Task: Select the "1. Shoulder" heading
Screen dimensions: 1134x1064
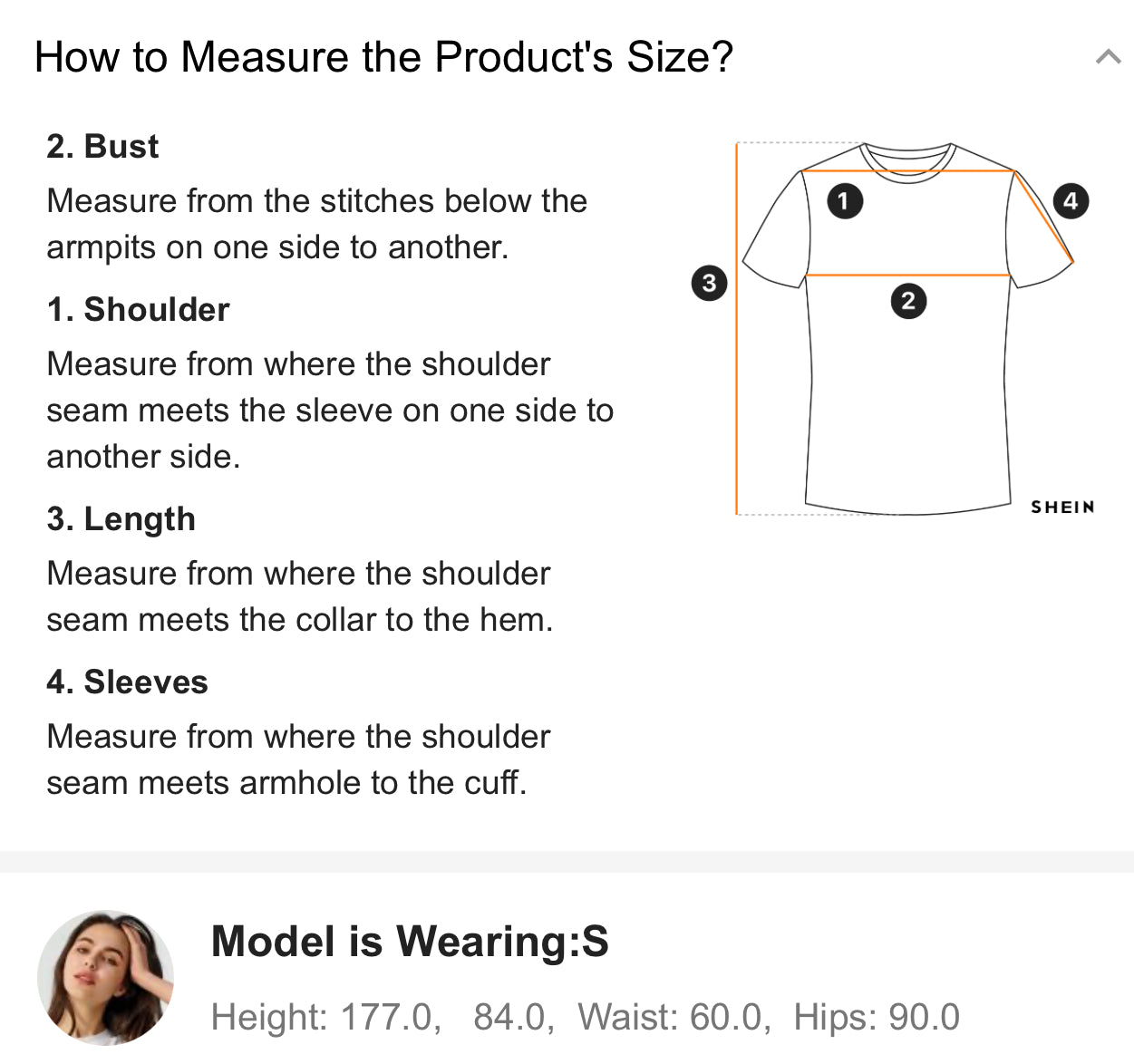Action: (x=138, y=310)
